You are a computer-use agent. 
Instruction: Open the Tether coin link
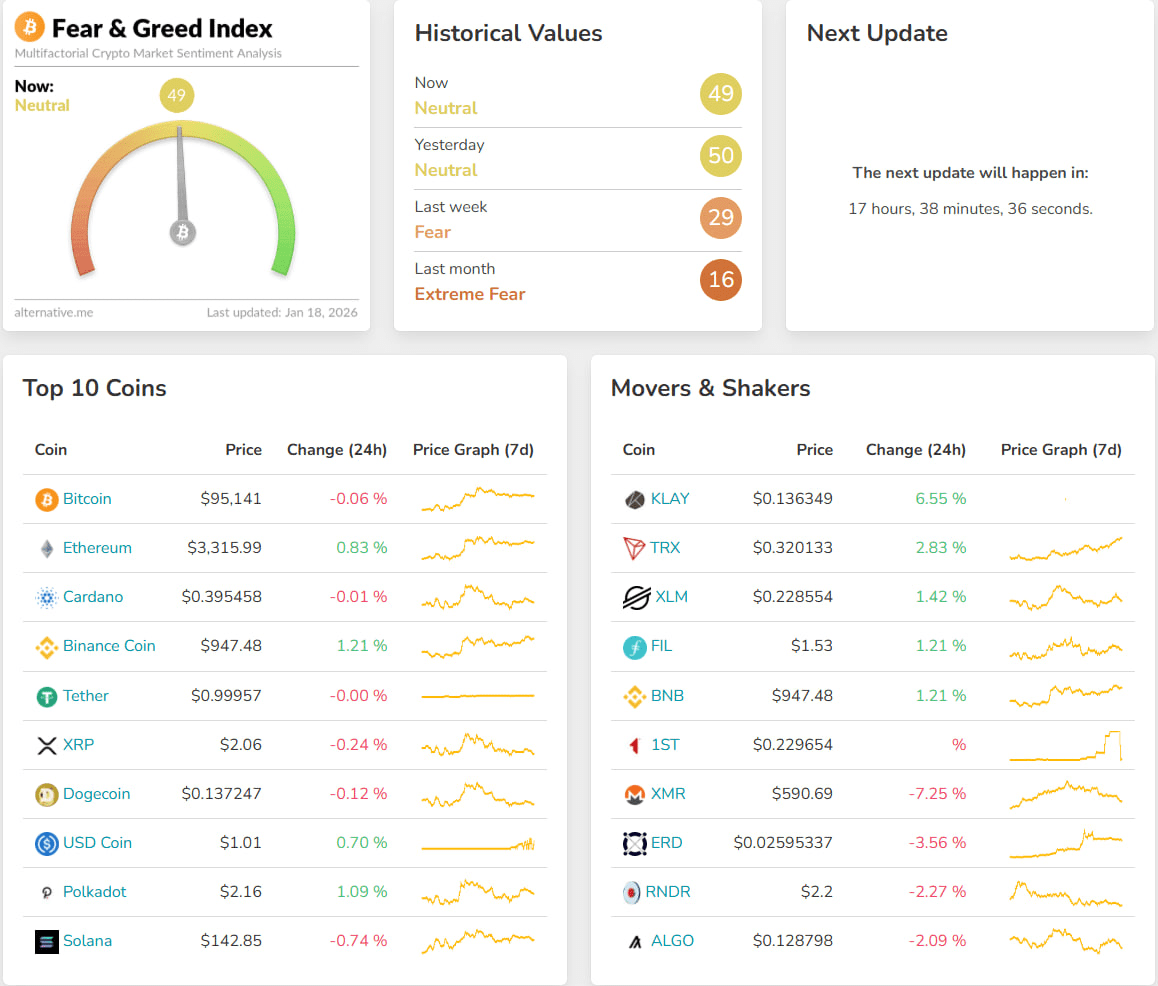coord(86,695)
